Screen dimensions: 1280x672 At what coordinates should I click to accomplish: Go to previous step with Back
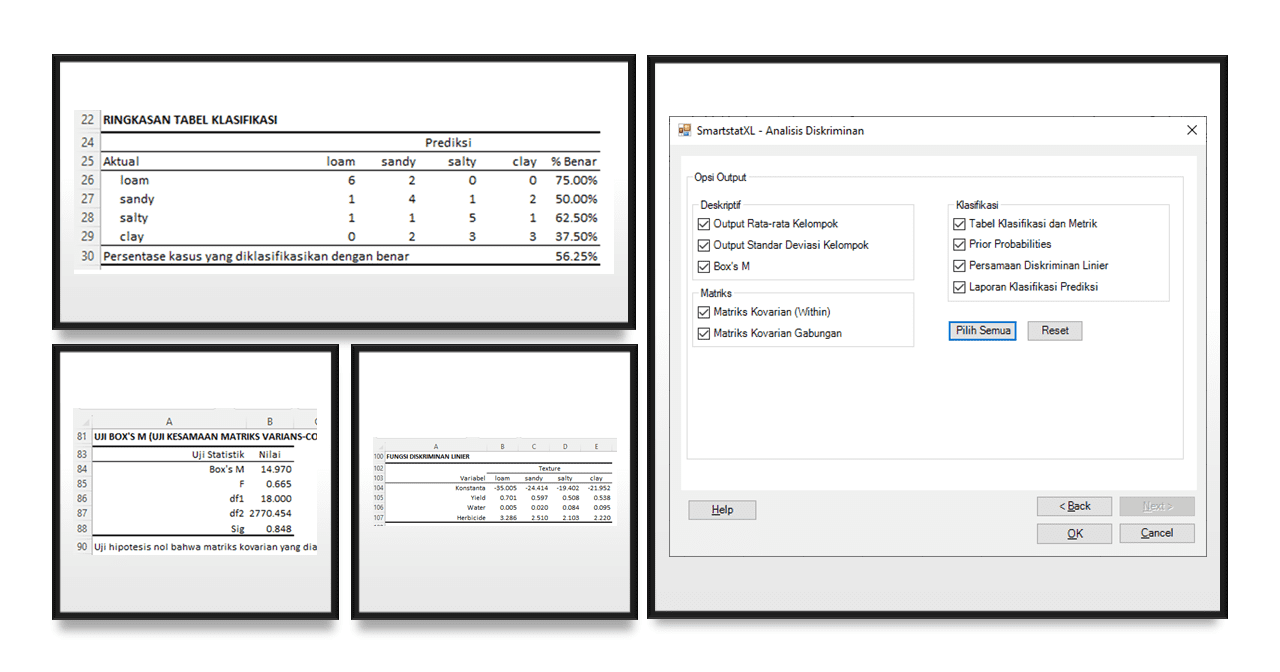[1074, 506]
